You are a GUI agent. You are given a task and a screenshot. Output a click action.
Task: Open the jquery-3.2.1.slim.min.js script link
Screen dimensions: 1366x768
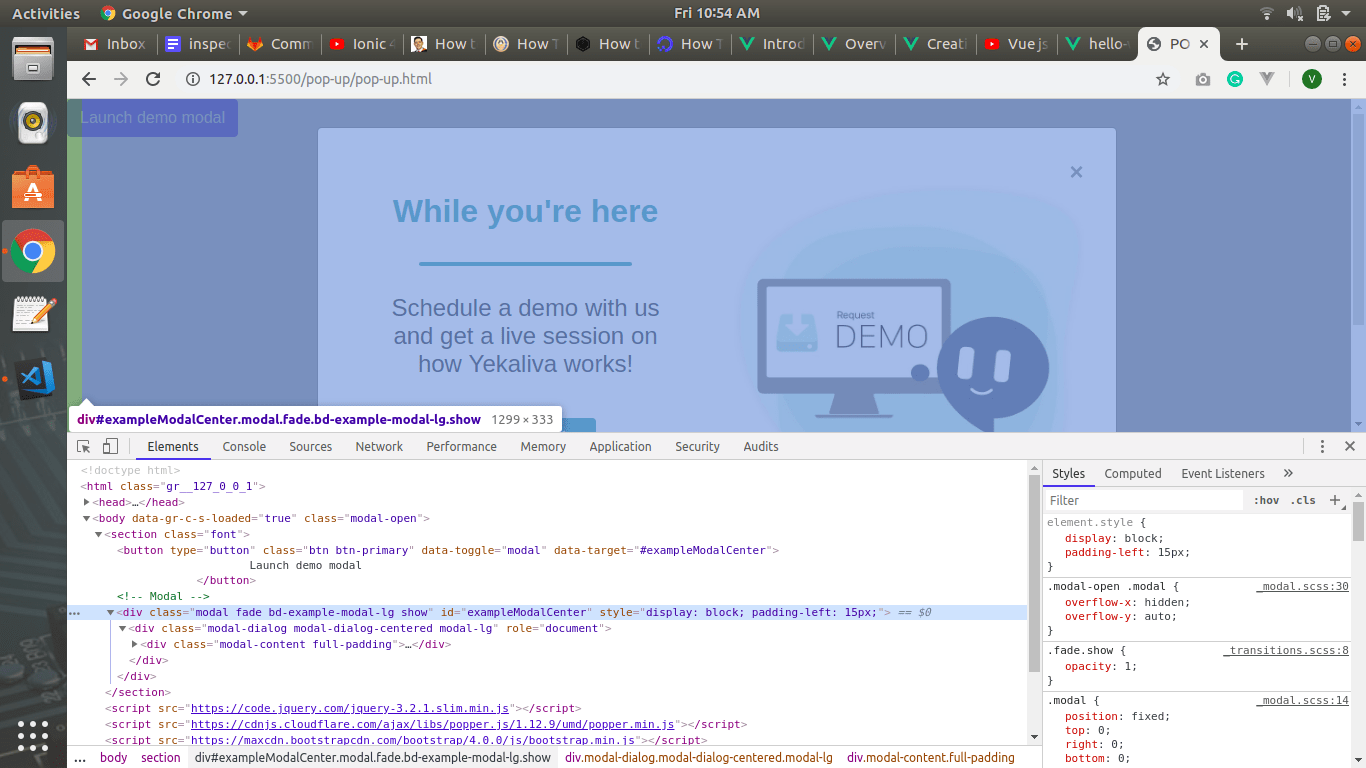(x=350, y=708)
